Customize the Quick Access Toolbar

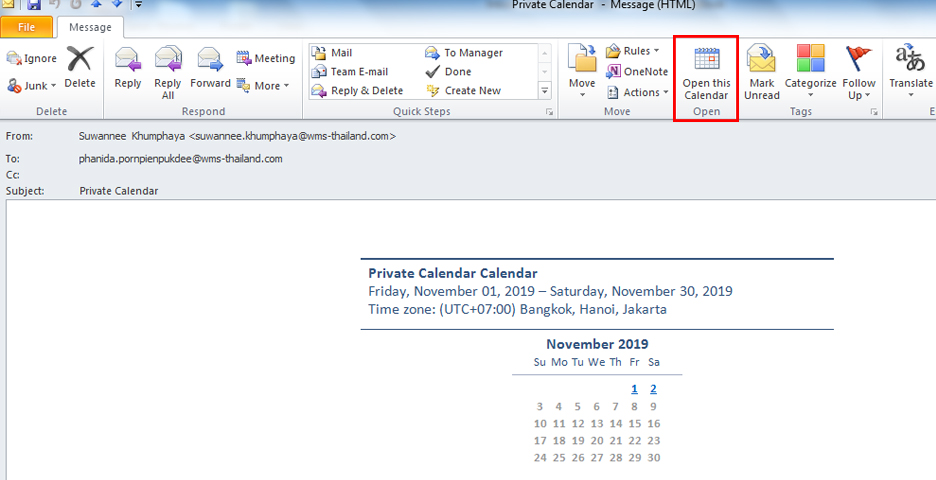[x=138, y=5]
